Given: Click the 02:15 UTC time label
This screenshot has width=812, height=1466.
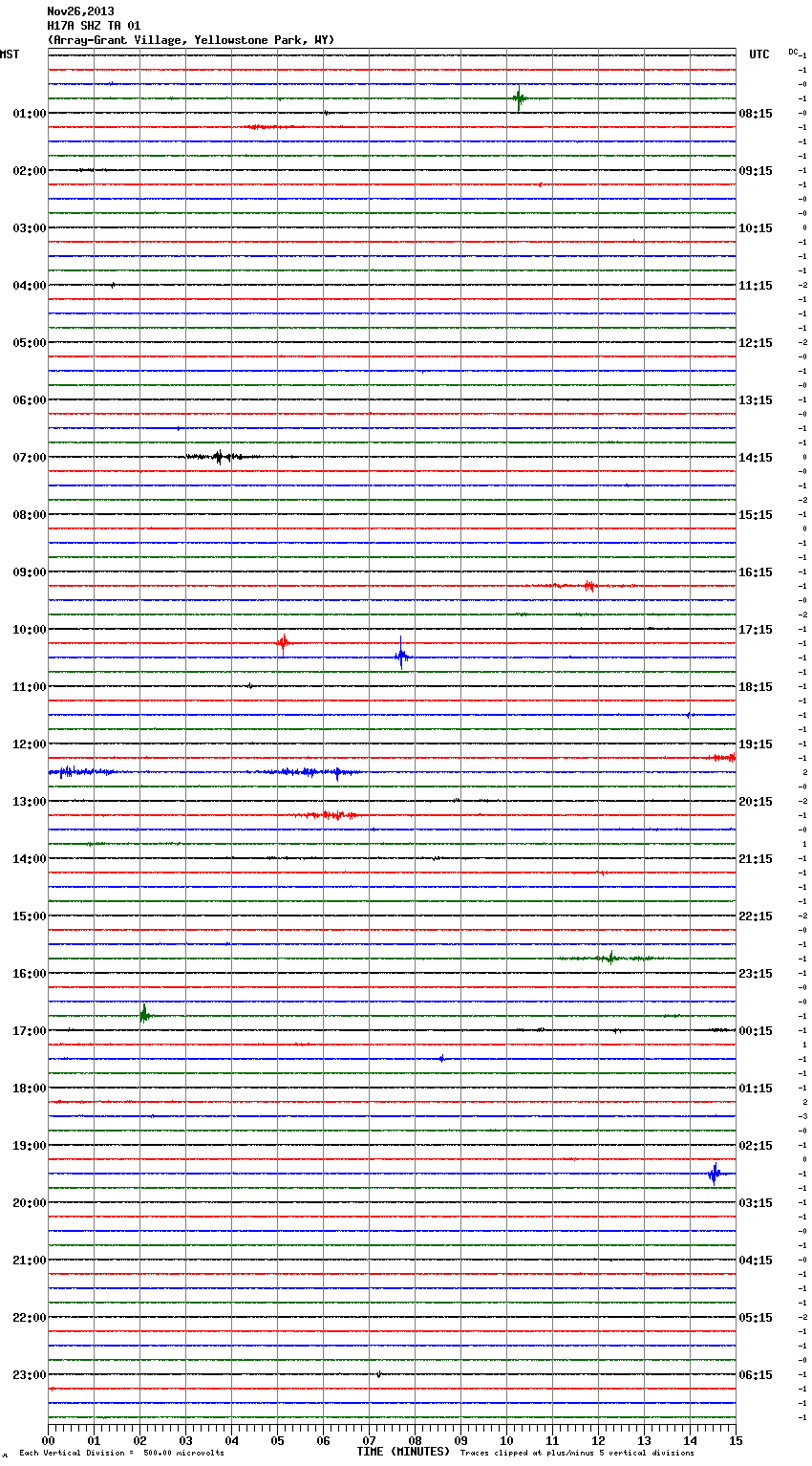Looking at the screenshot, I should tap(756, 1146).
